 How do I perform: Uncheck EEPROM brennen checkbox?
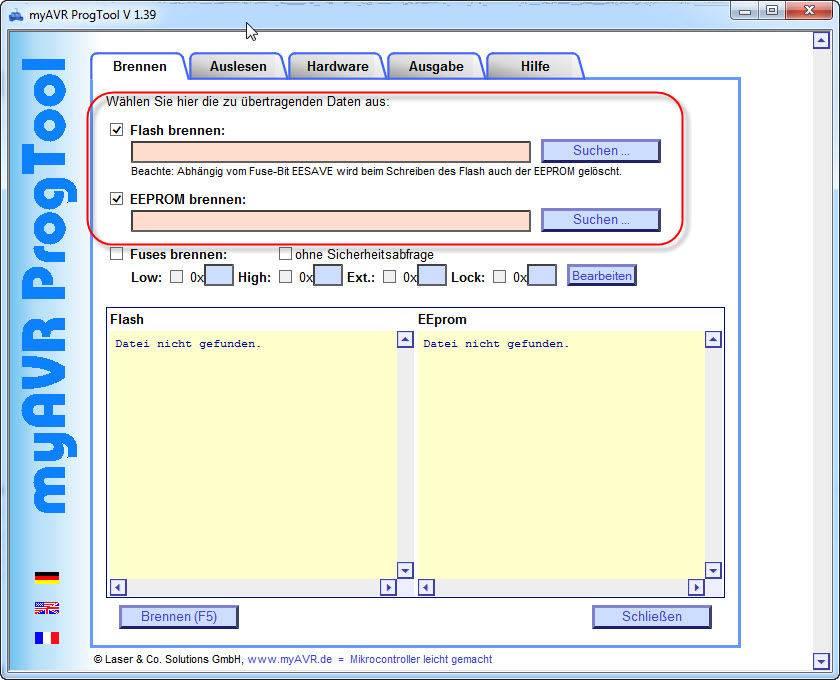click(x=116, y=199)
